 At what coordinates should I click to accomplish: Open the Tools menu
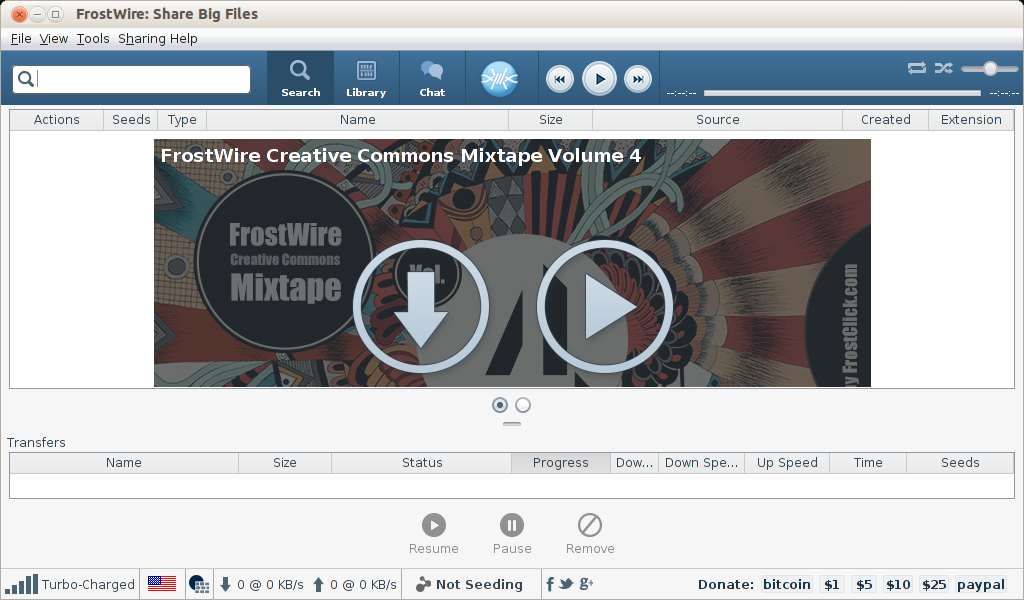coord(93,39)
